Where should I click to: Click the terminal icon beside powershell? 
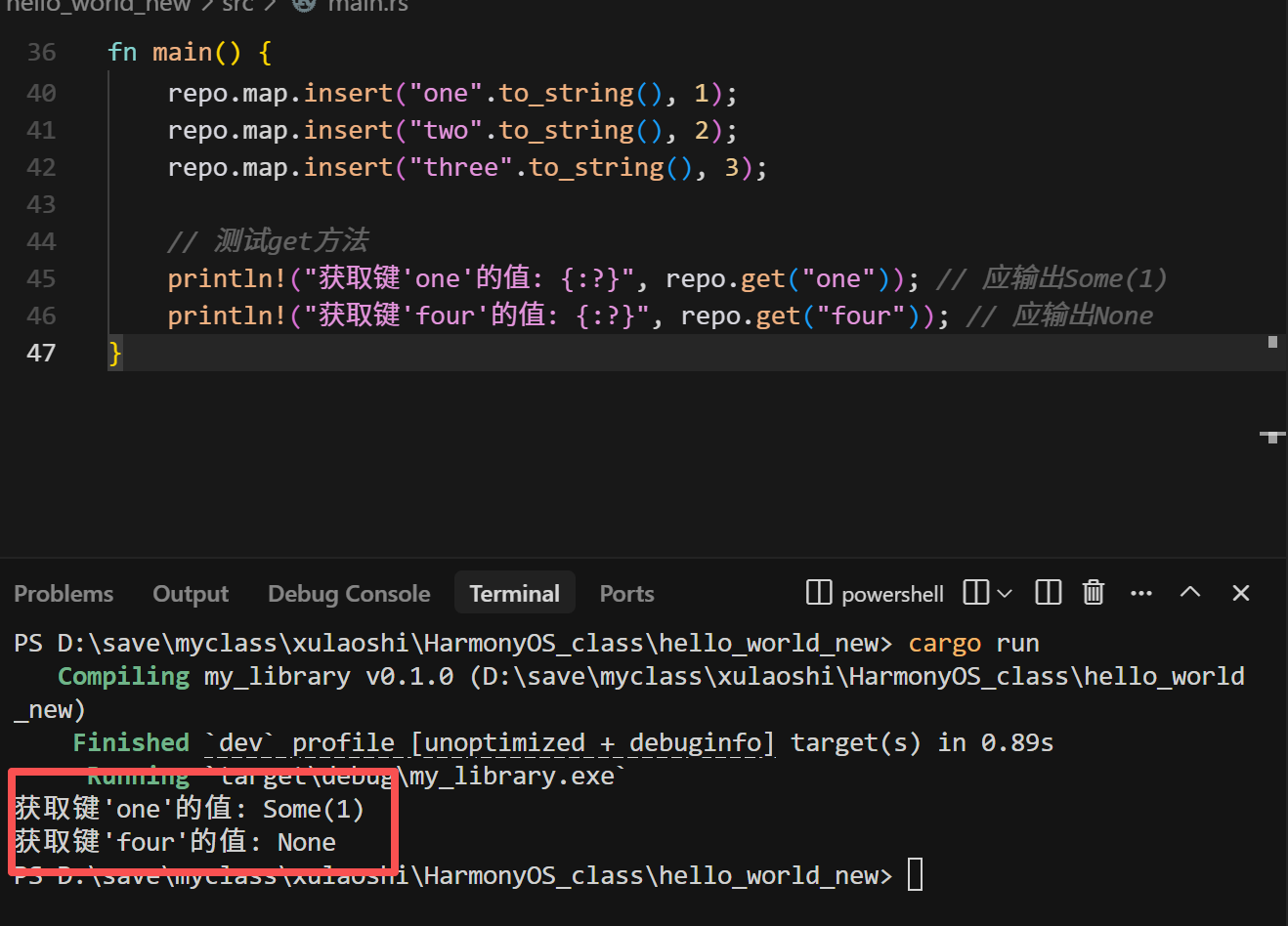click(x=819, y=592)
